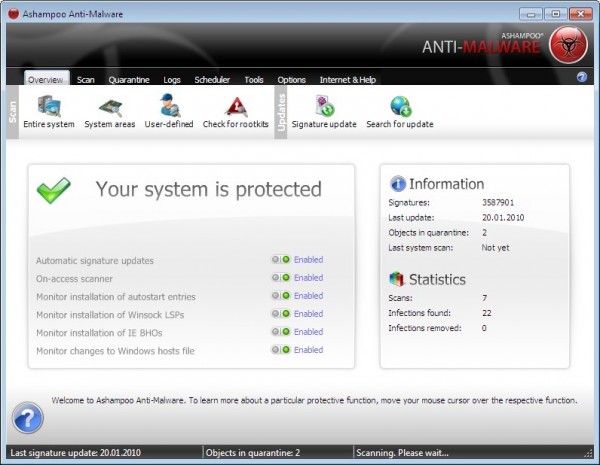Viewport: 600px width, 465px height.
Task: Click the Statistics books icon
Action: 397,279
